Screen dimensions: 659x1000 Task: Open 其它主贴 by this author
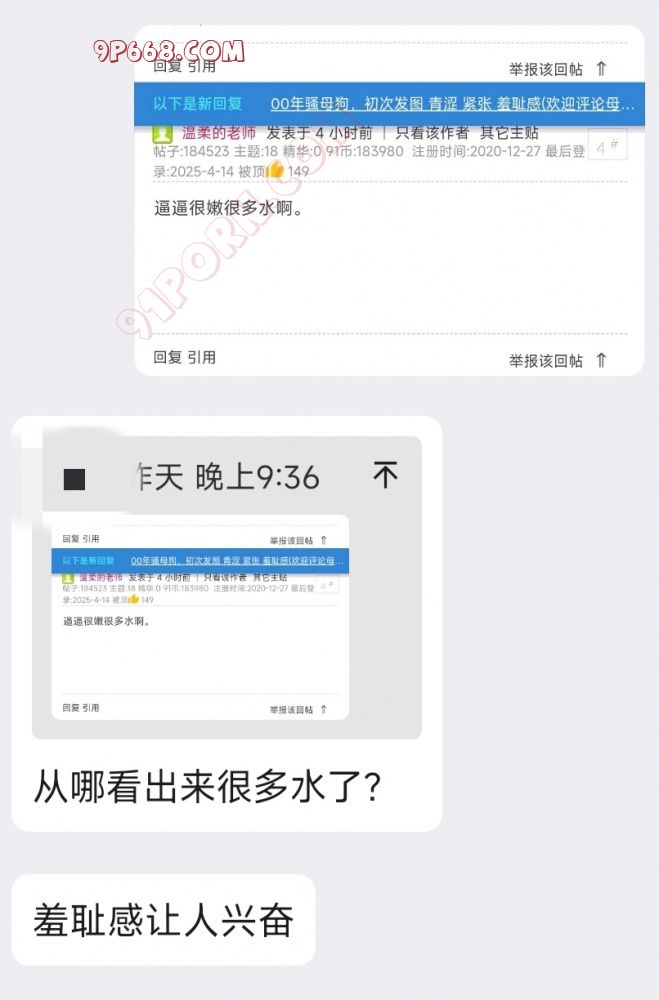pos(510,133)
